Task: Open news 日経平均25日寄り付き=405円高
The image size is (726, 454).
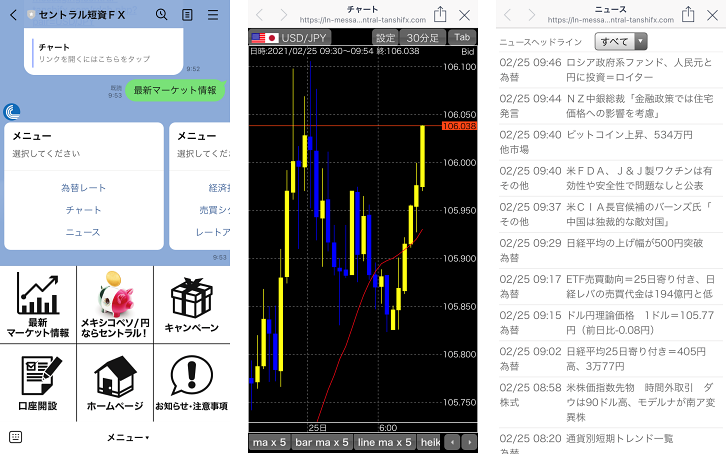Action: coord(611,359)
